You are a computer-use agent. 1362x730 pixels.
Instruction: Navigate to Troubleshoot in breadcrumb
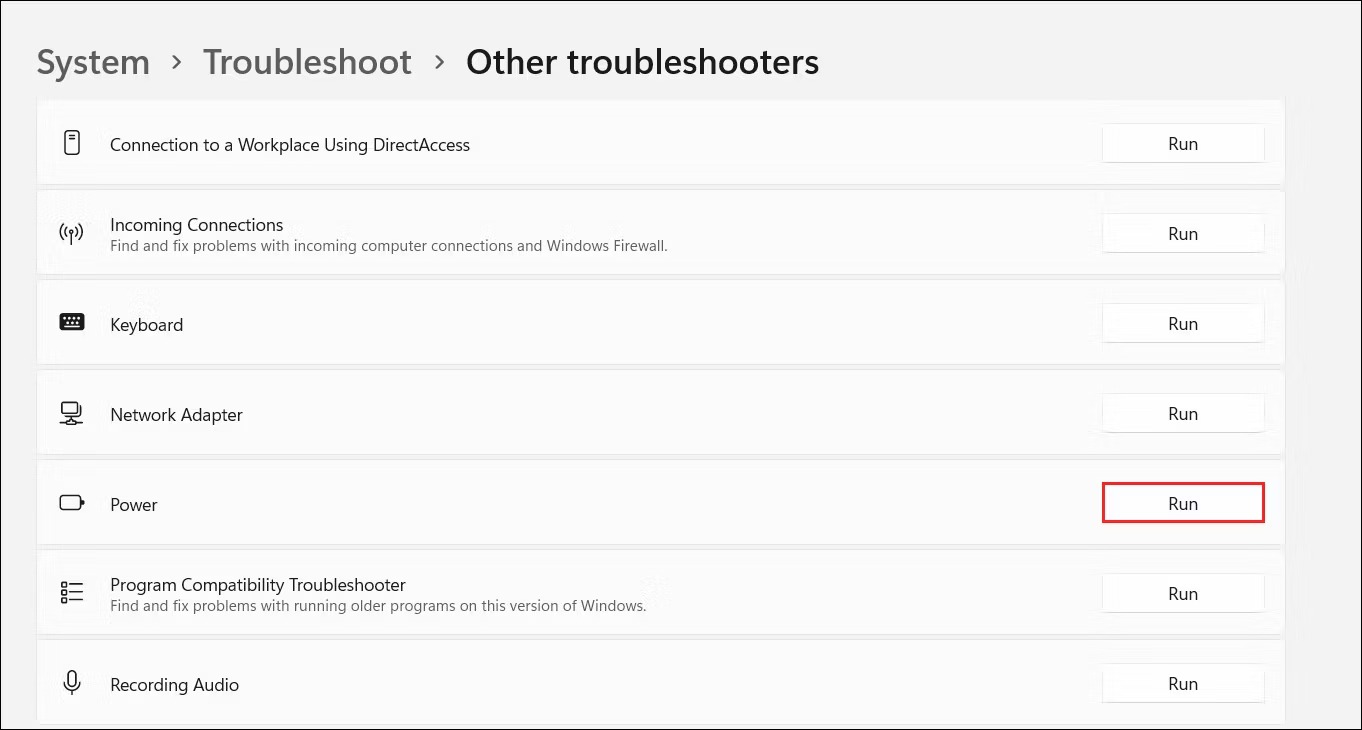click(307, 62)
